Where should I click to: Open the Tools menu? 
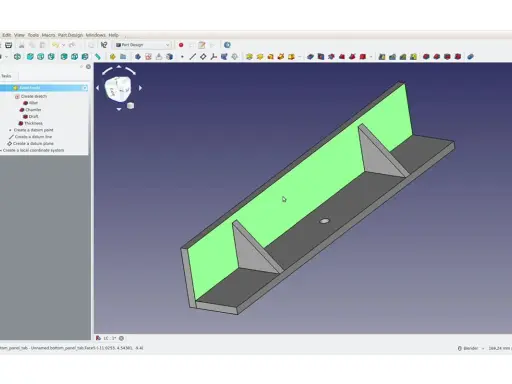33,35
